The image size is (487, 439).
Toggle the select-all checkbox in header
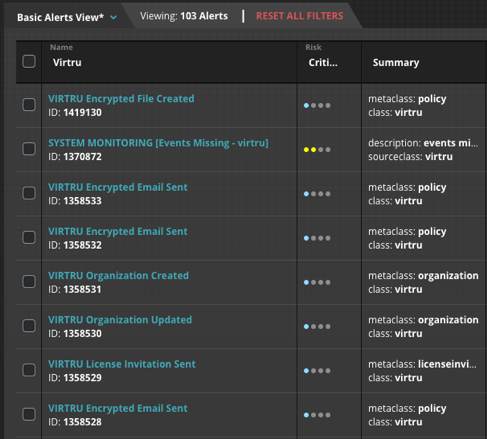[29, 61]
